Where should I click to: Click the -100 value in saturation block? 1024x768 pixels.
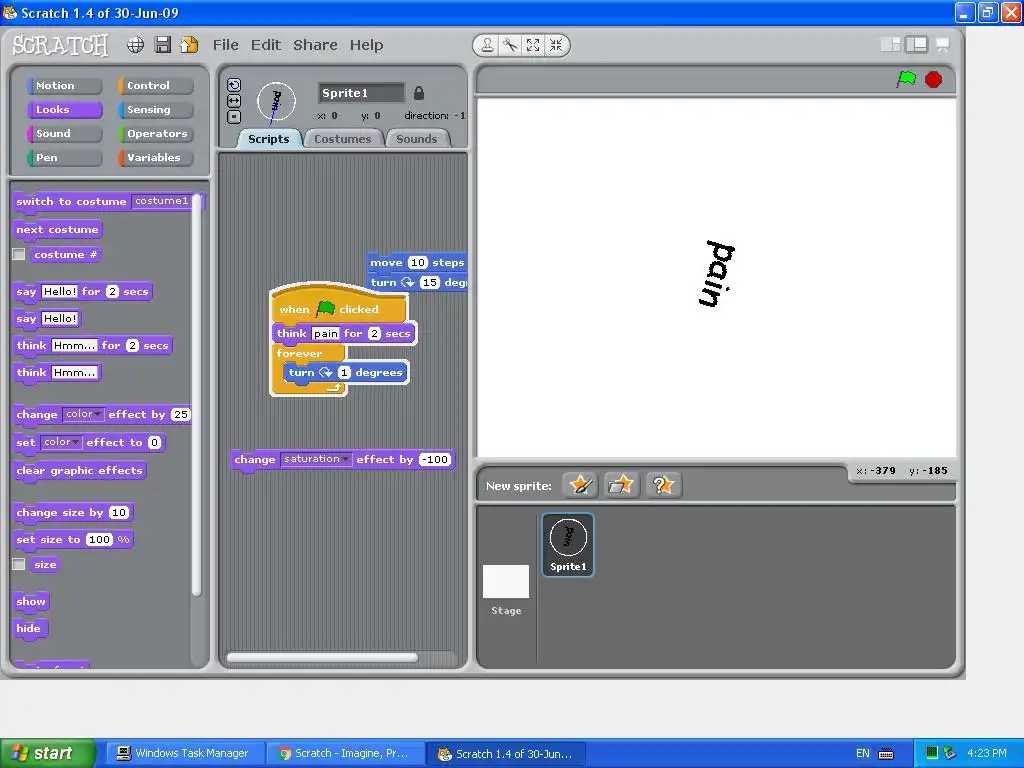click(x=435, y=459)
